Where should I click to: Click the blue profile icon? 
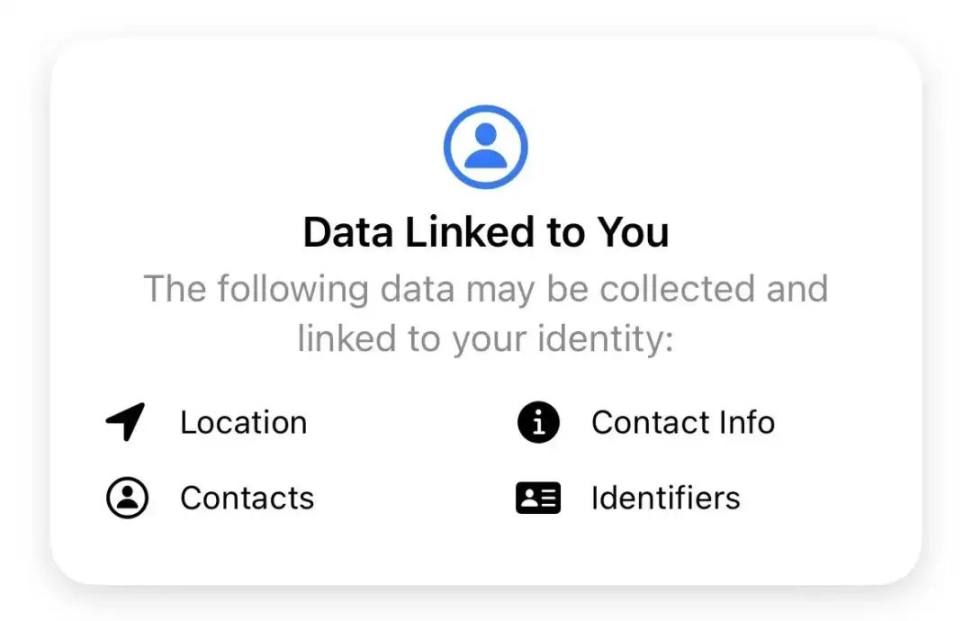(485, 146)
